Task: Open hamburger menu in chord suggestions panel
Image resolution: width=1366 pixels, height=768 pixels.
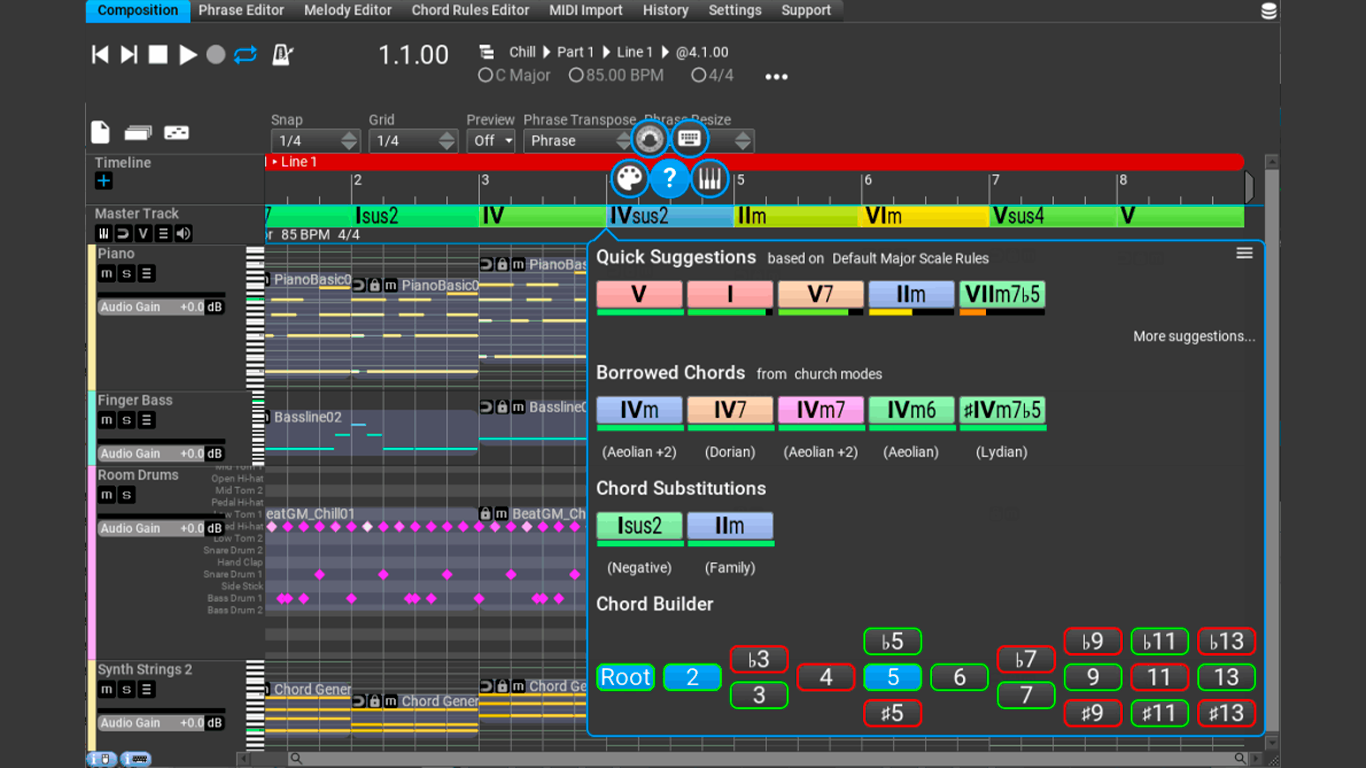Action: 1245,253
